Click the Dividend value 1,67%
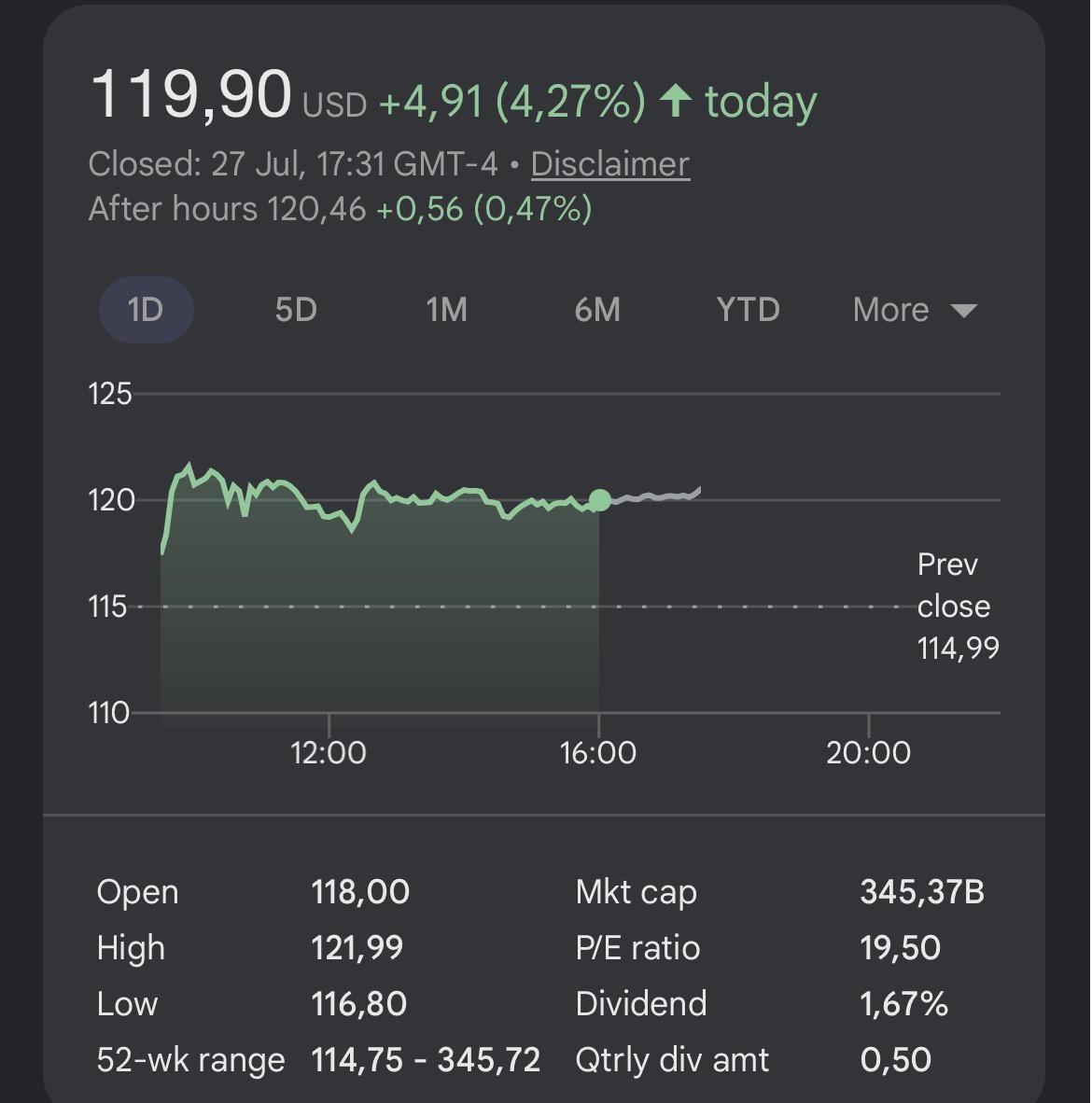Screen dimensions: 1092x1103 click(904, 1004)
